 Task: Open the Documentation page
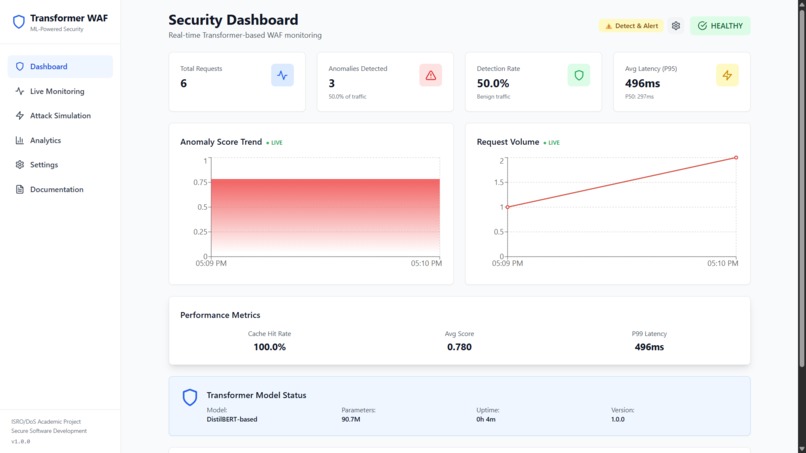pyautogui.click(x=60, y=189)
